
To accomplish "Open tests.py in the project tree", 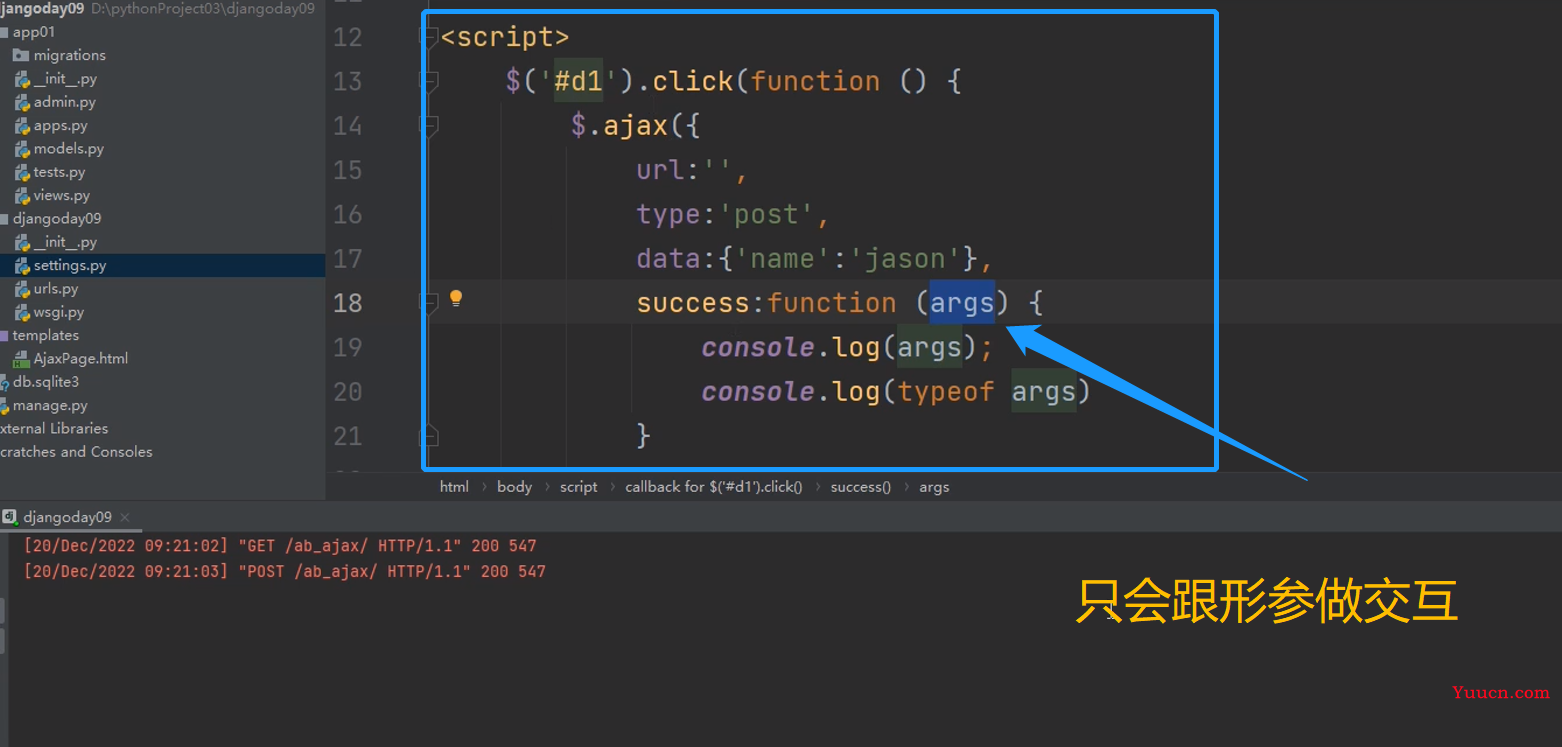I will 59,172.
